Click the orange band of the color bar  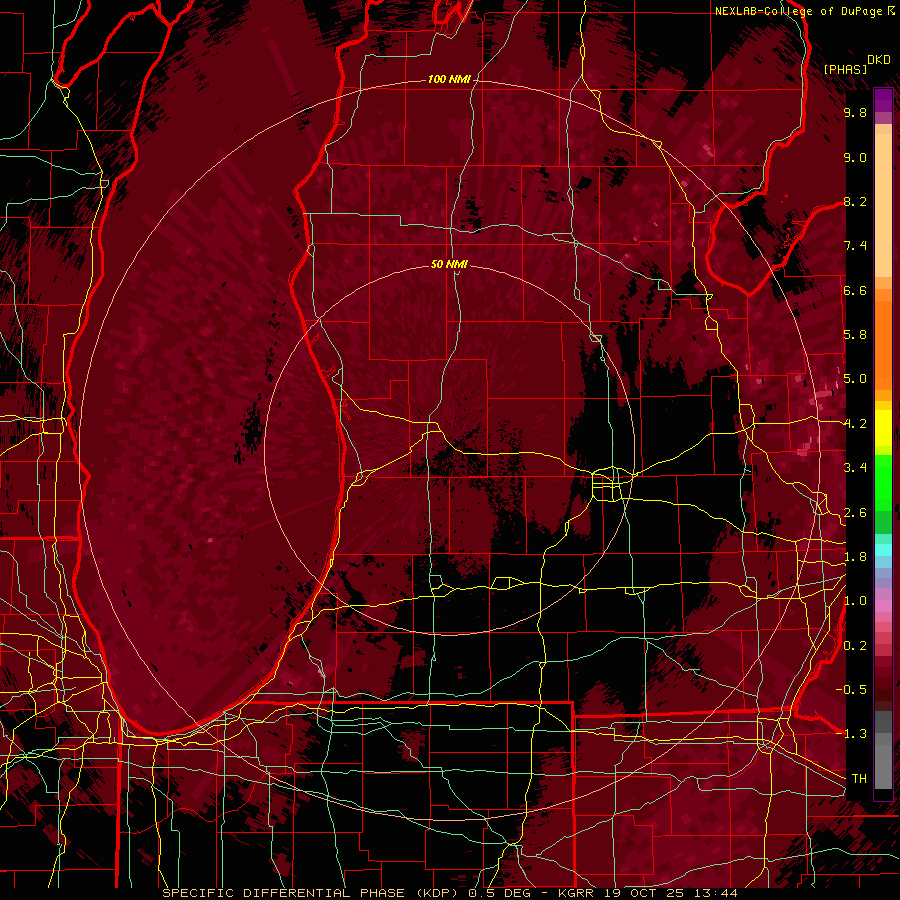pos(883,339)
